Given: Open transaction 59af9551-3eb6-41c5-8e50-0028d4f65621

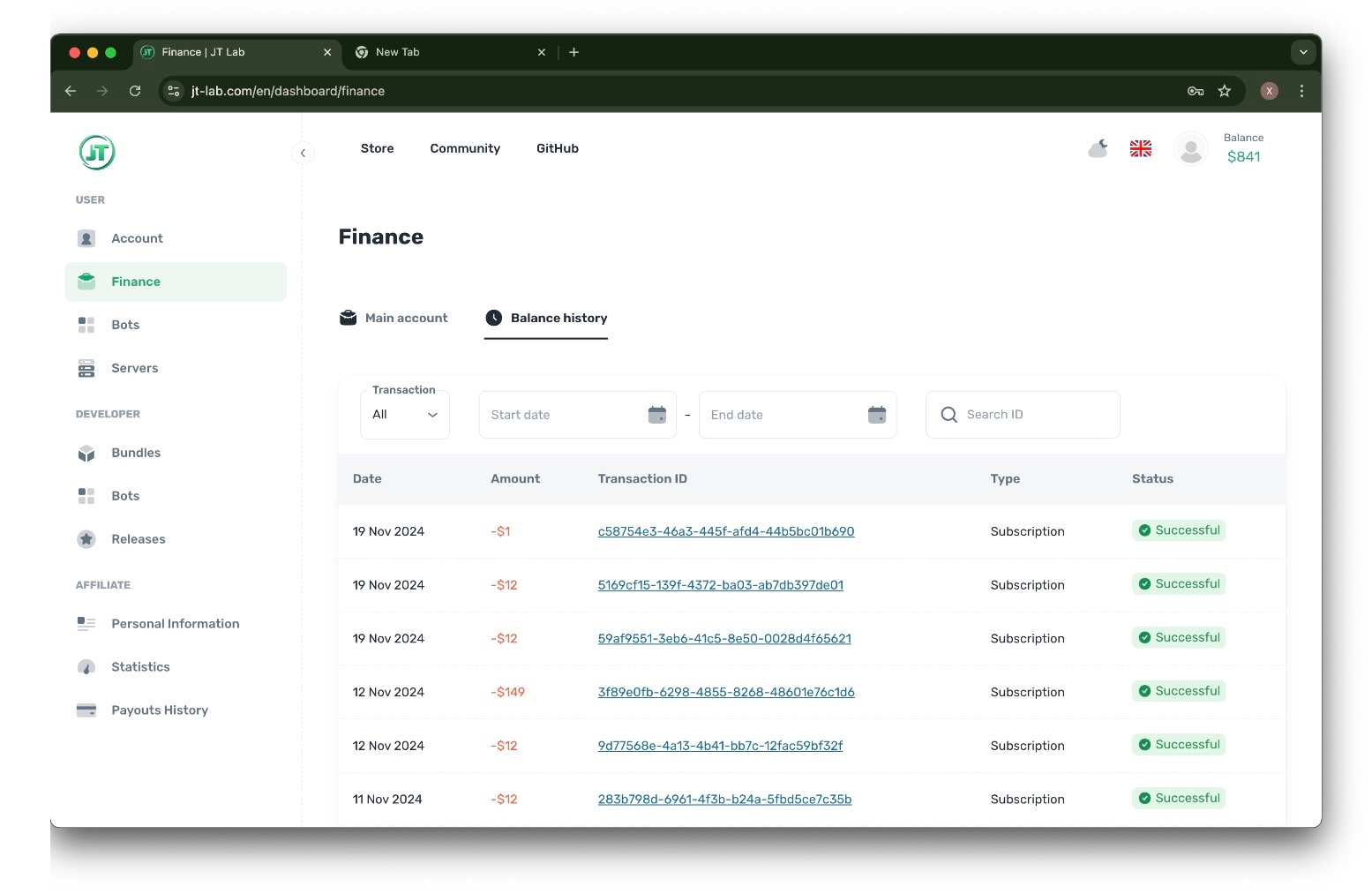Looking at the screenshot, I should (724, 639).
